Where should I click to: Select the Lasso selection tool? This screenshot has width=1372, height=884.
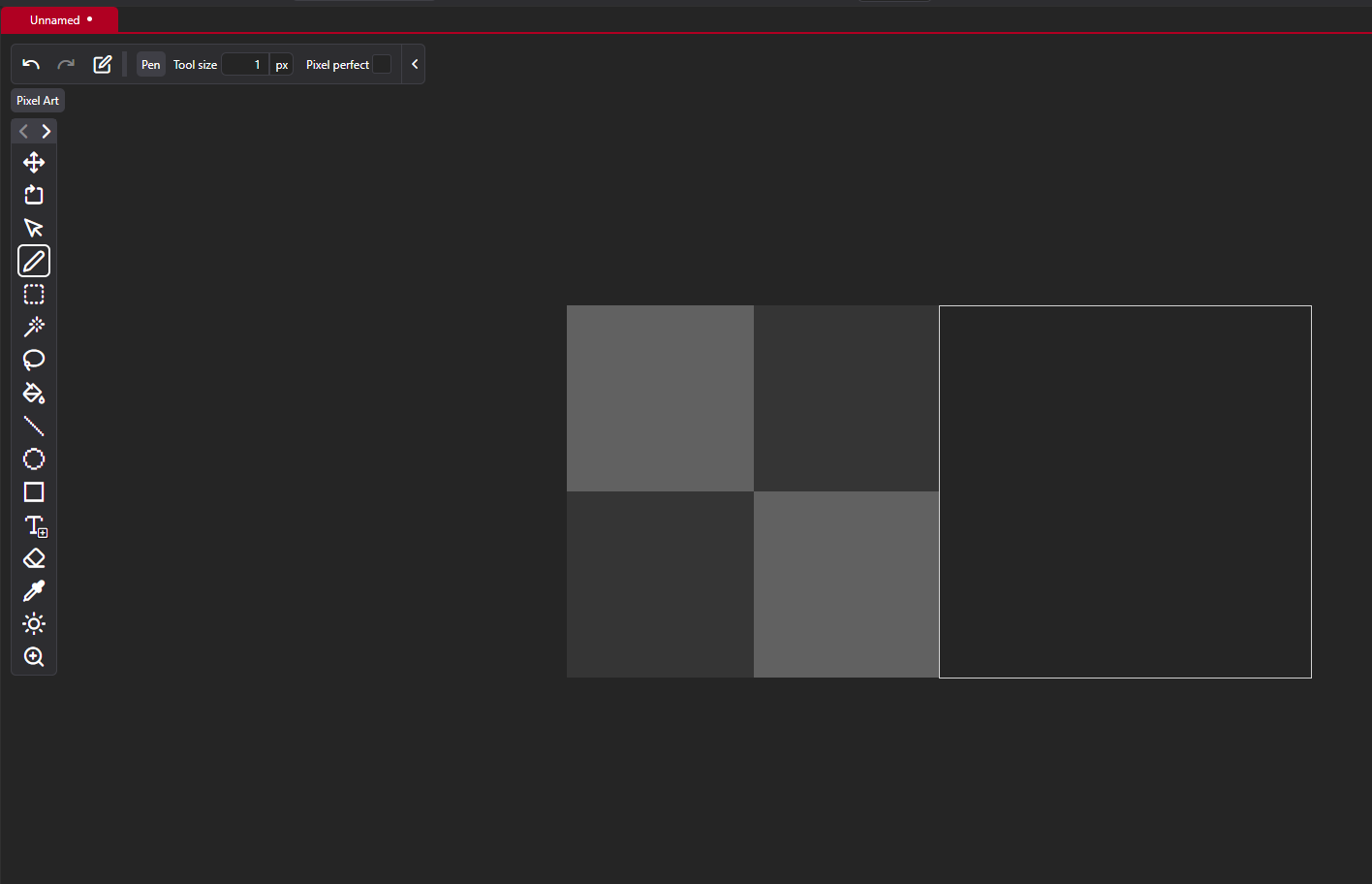(34, 360)
